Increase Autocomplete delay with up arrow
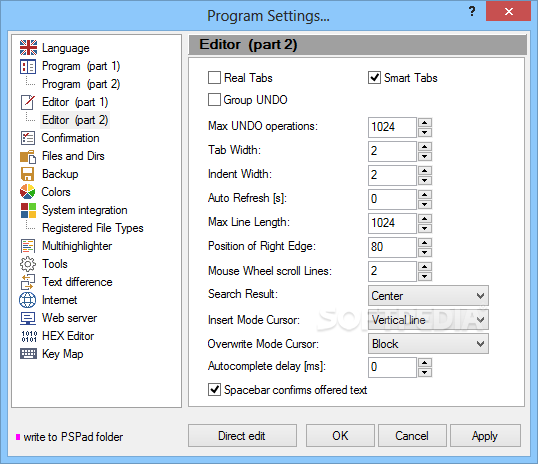The height and width of the screenshot is (464, 538). (x=425, y=363)
